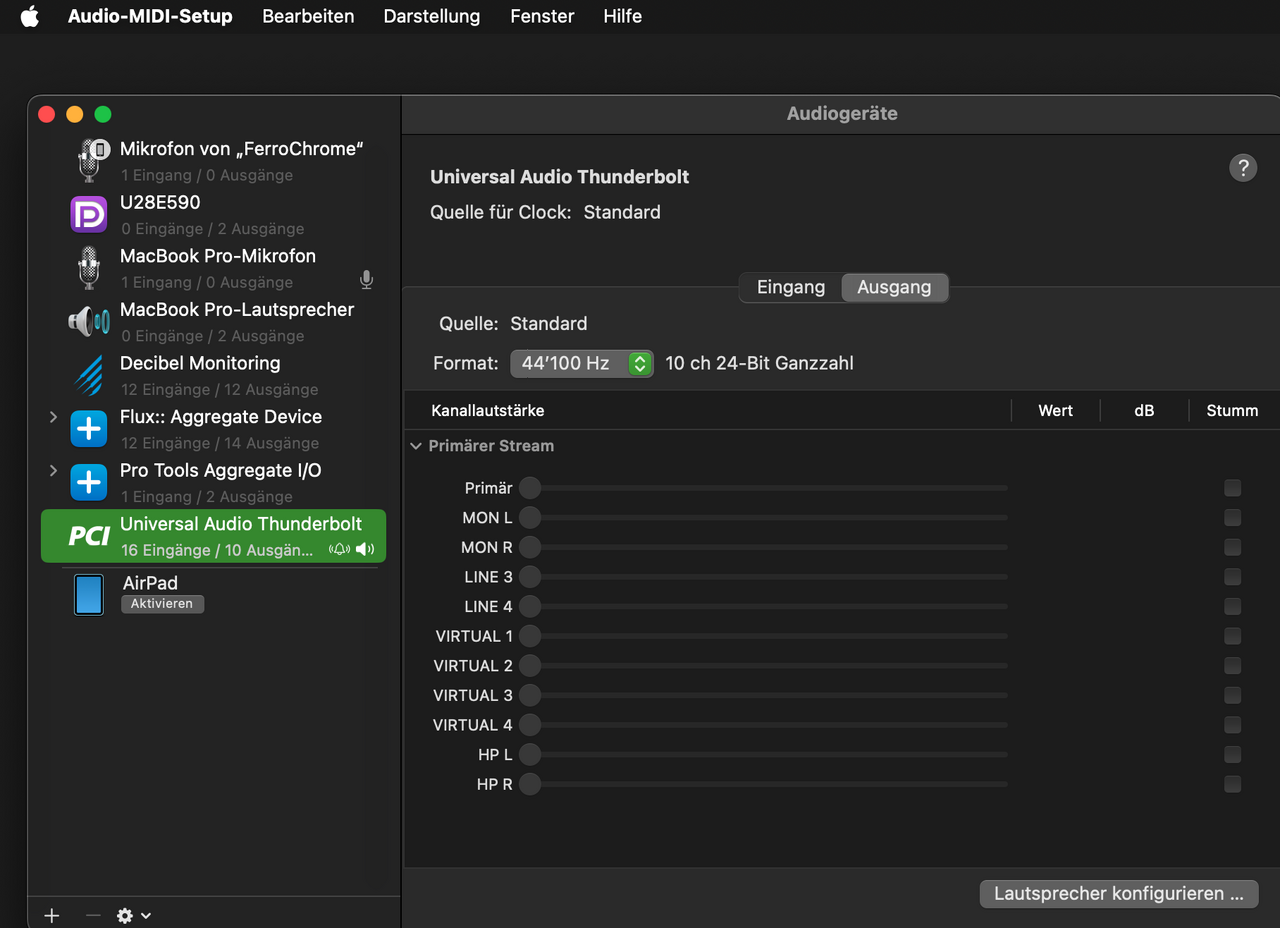
Task: Open the 44'100 Hz format dropdown
Action: pos(582,363)
